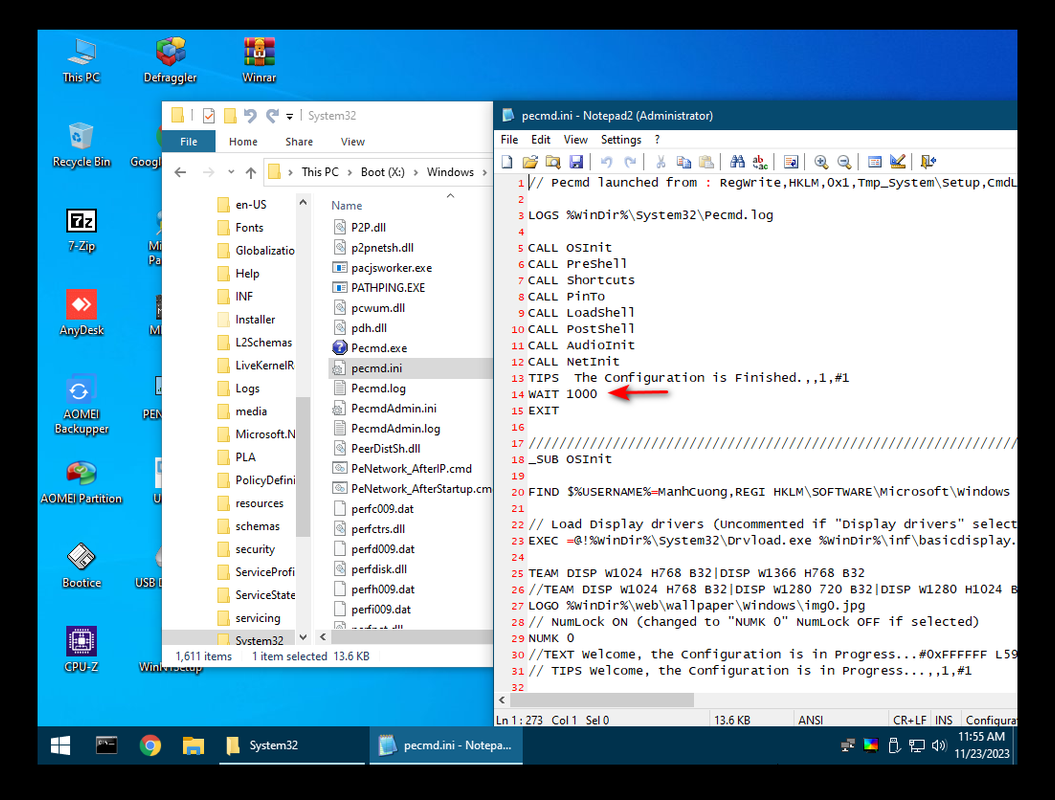Viewport: 1055px width, 800px height.
Task: Click the navigation pane scroll down arrow
Action: coord(303,637)
